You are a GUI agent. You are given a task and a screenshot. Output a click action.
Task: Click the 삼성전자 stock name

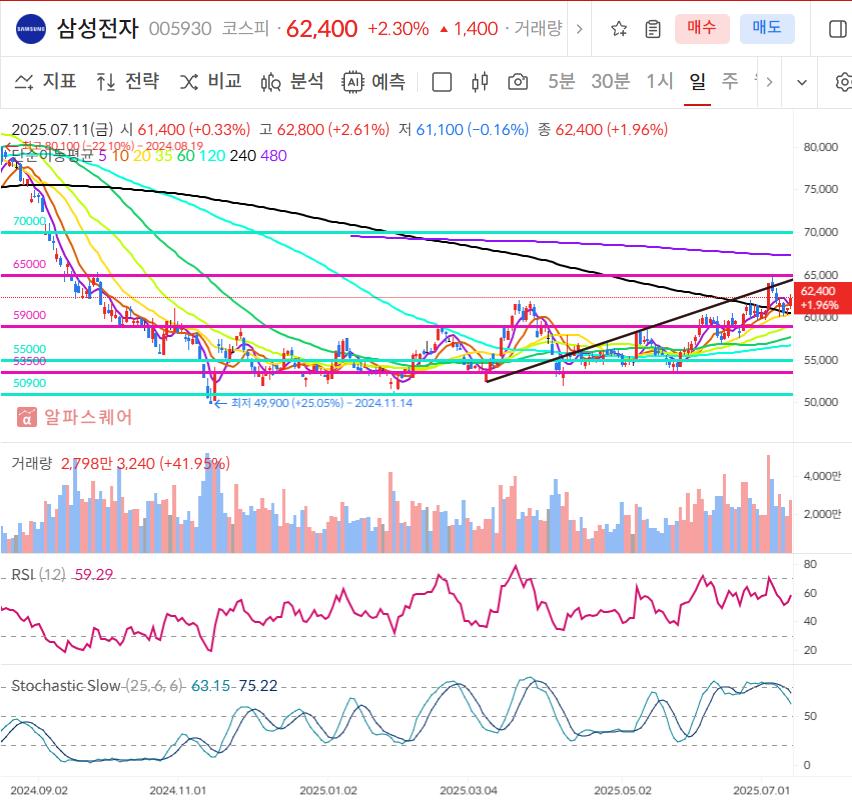[98, 29]
